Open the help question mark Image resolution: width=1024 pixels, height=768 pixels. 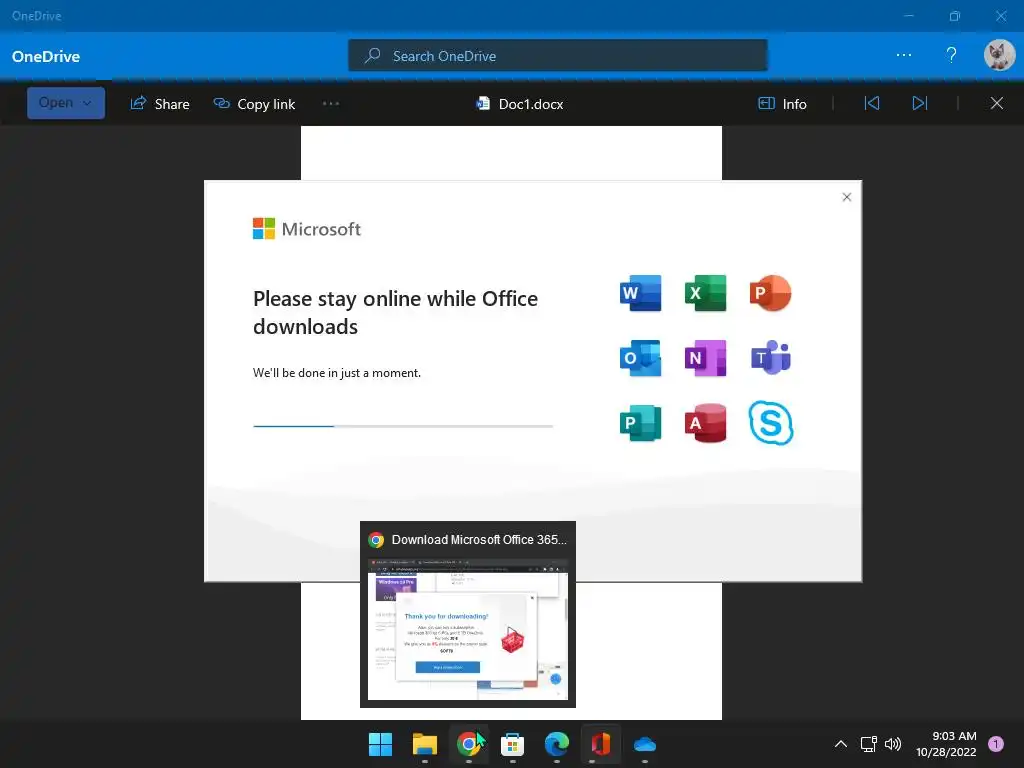[x=952, y=55]
